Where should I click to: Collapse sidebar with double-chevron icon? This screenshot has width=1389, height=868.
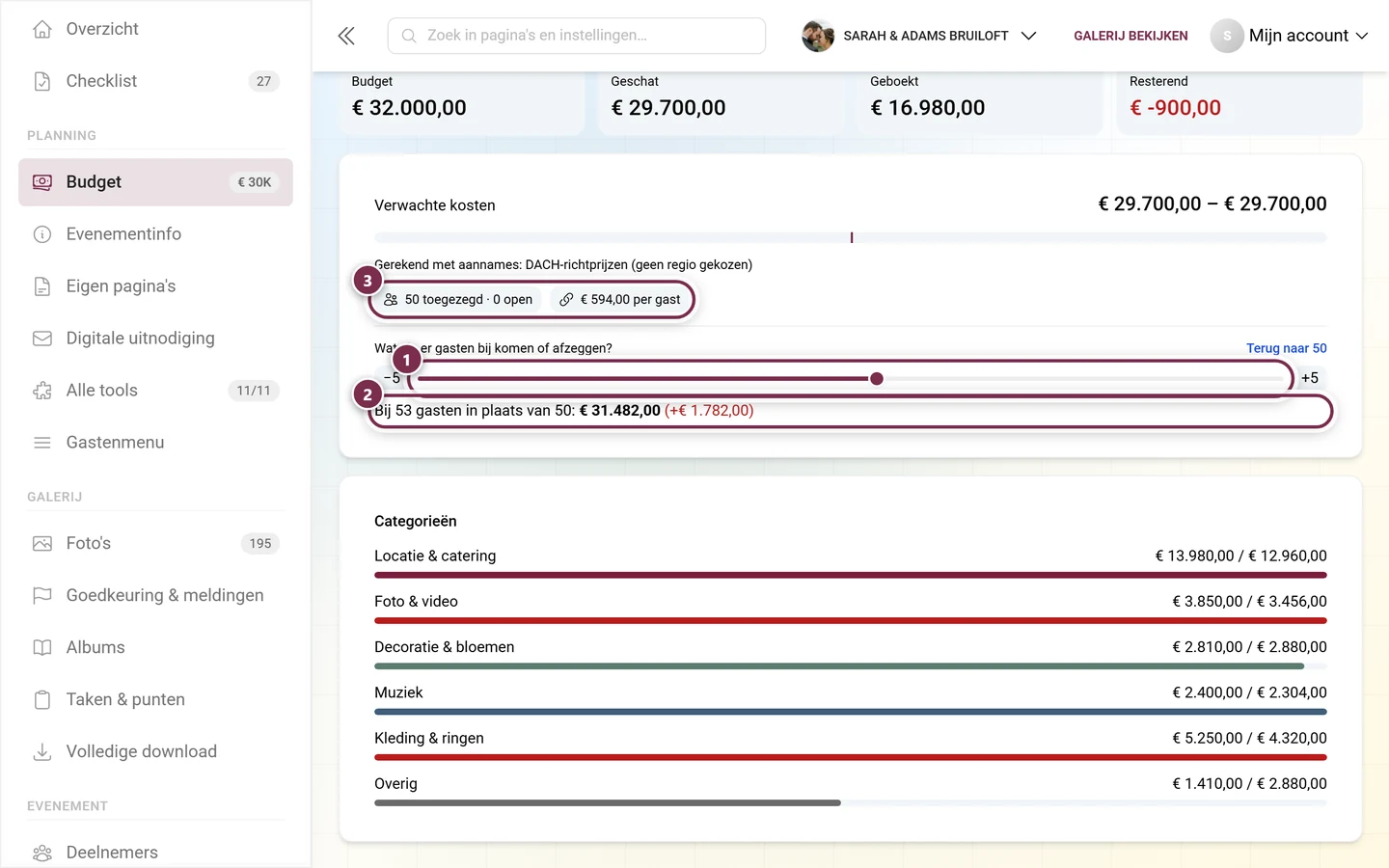point(346,36)
